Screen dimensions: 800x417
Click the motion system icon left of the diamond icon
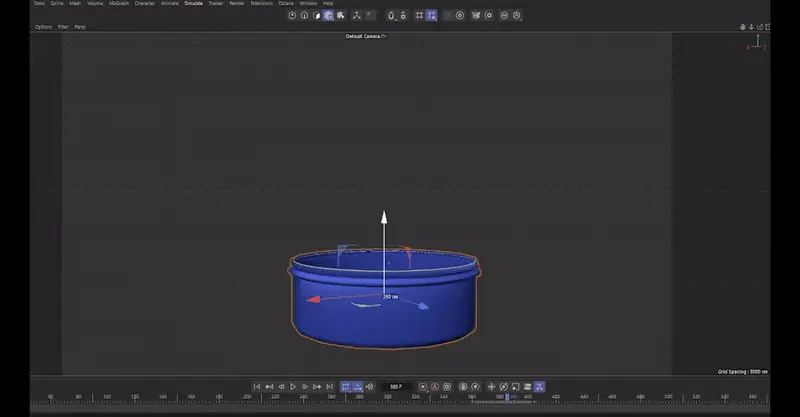pos(463,387)
